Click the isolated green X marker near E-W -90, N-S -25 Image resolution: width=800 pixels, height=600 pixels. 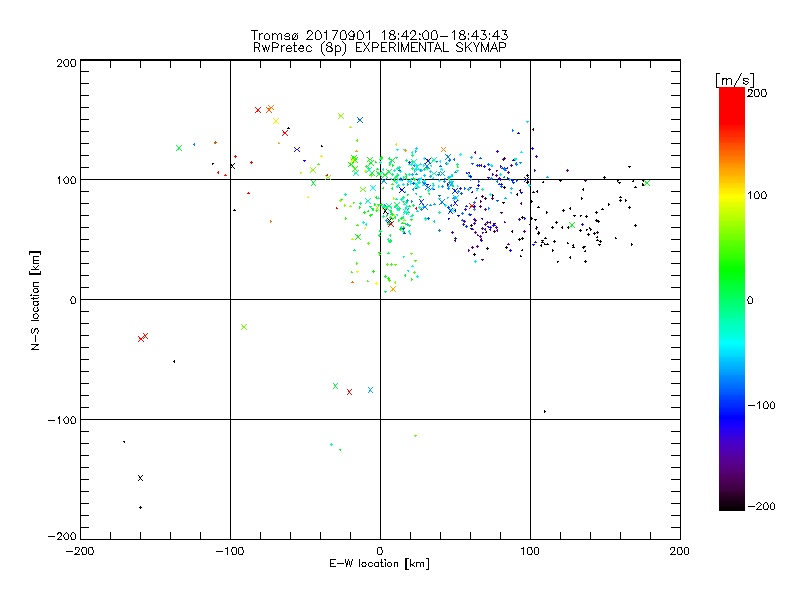tap(244, 327)
